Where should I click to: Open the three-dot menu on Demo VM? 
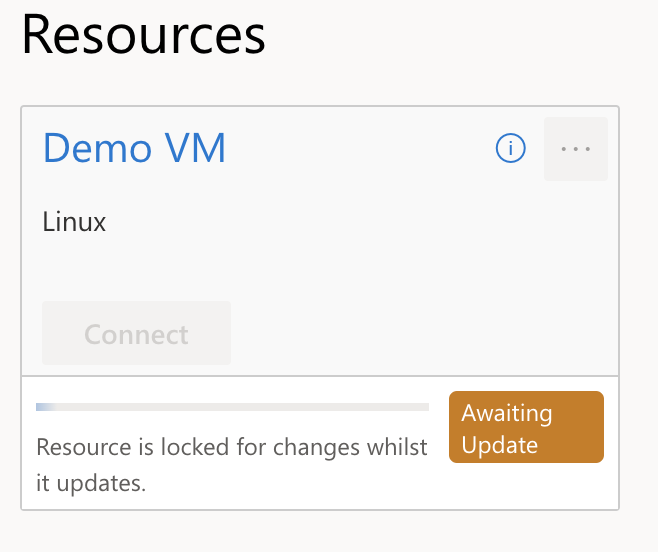(x=576, y=149)
